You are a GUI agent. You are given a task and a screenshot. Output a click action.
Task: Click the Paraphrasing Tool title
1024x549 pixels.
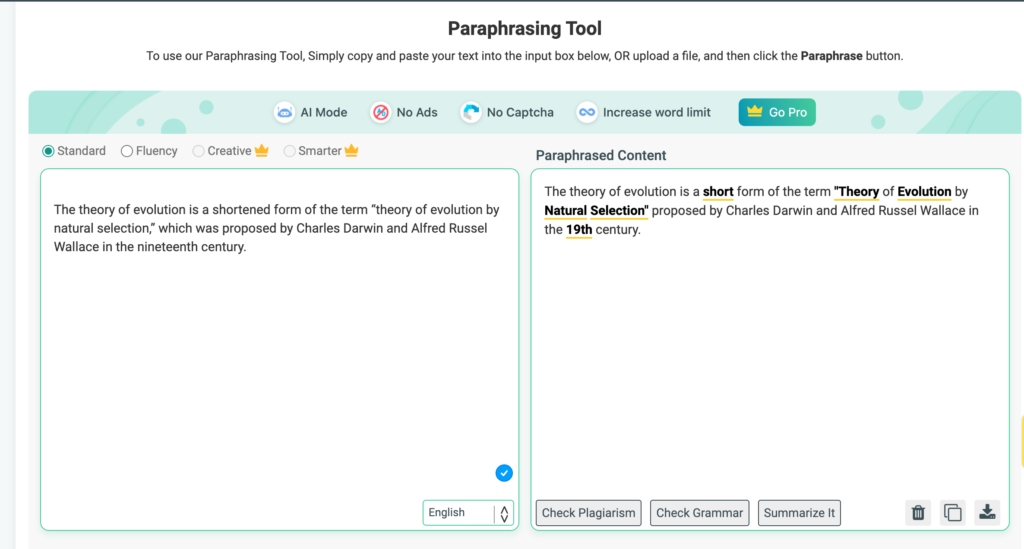click(524, 28)
